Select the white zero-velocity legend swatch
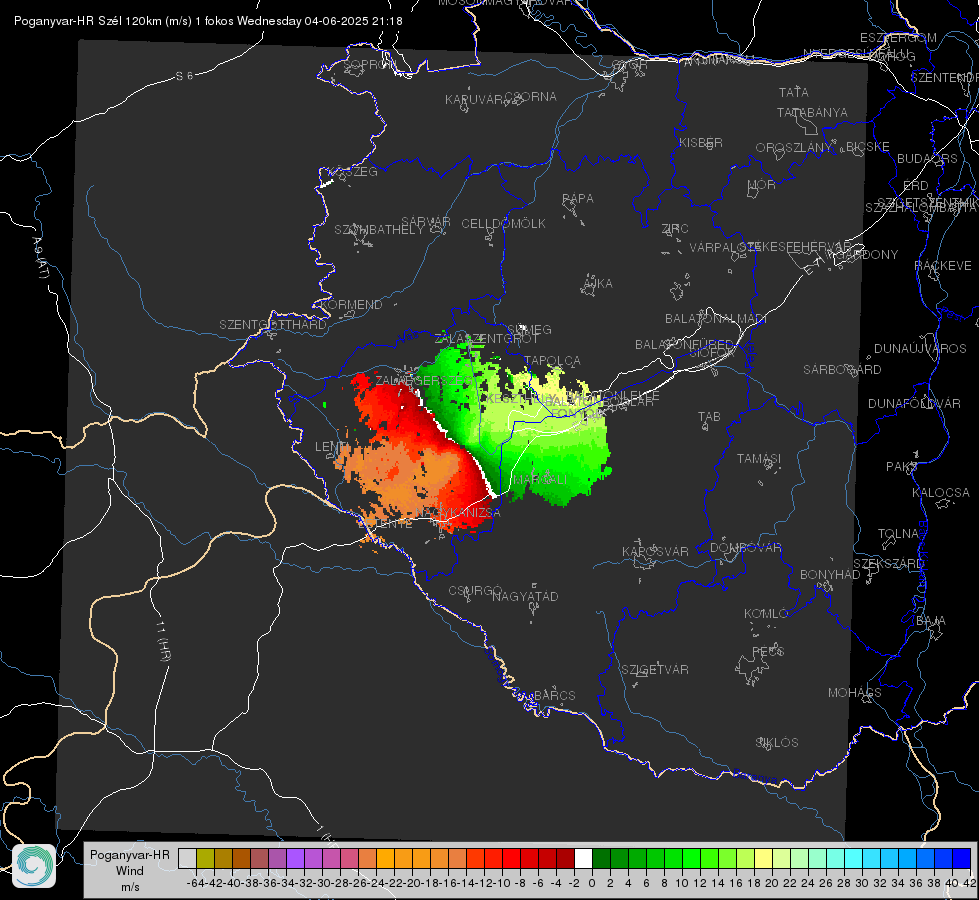 583,858
